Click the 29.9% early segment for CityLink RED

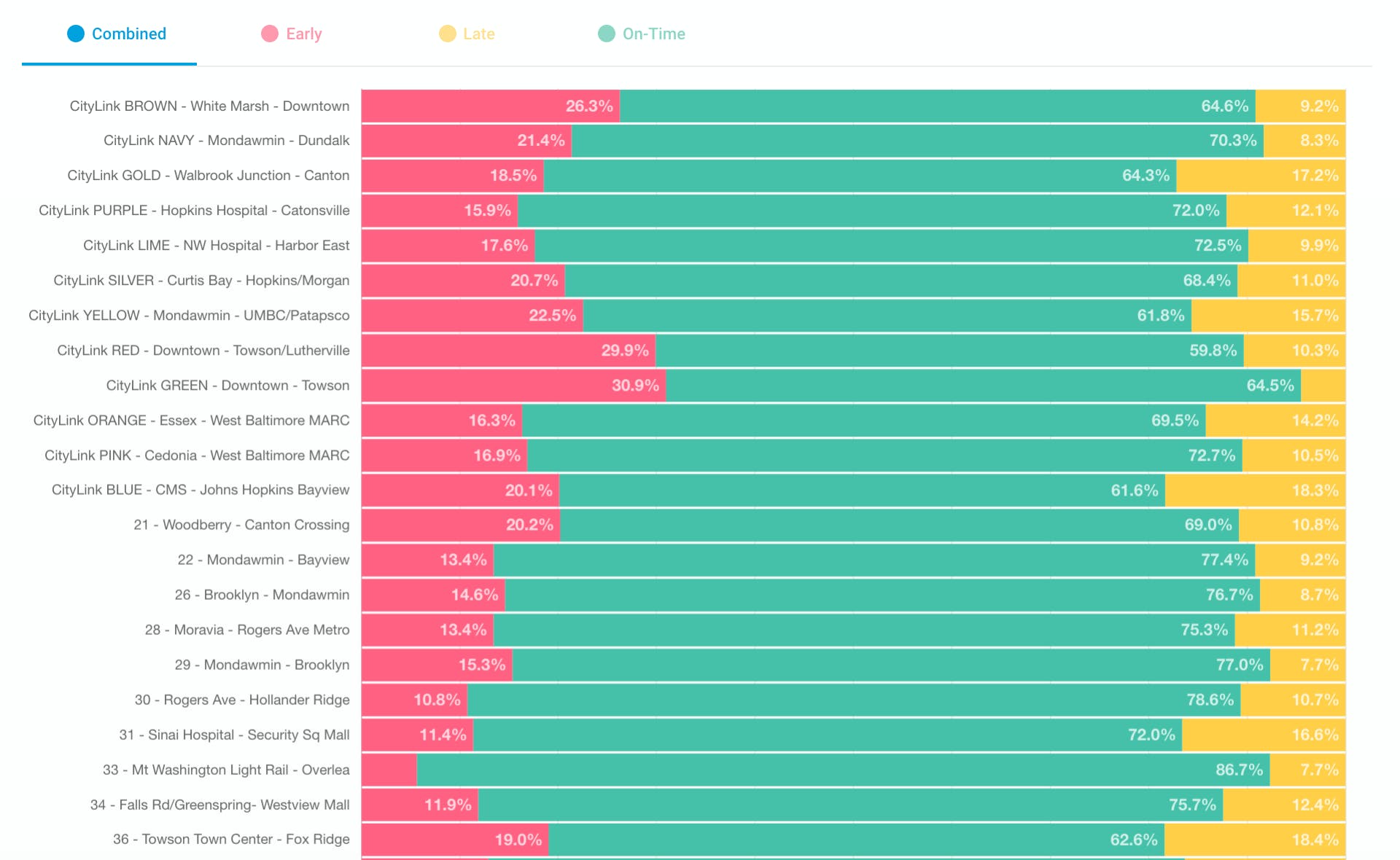[509, 350]
